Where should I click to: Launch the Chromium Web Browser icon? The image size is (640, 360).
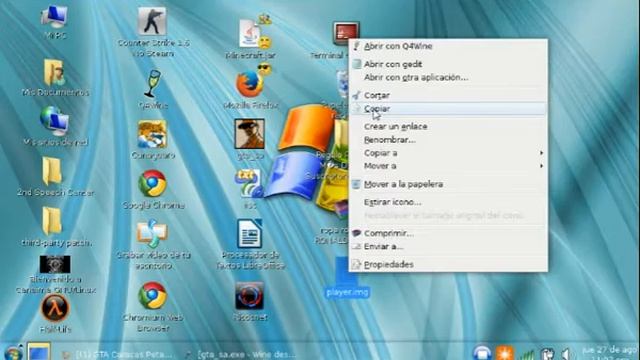152,296
